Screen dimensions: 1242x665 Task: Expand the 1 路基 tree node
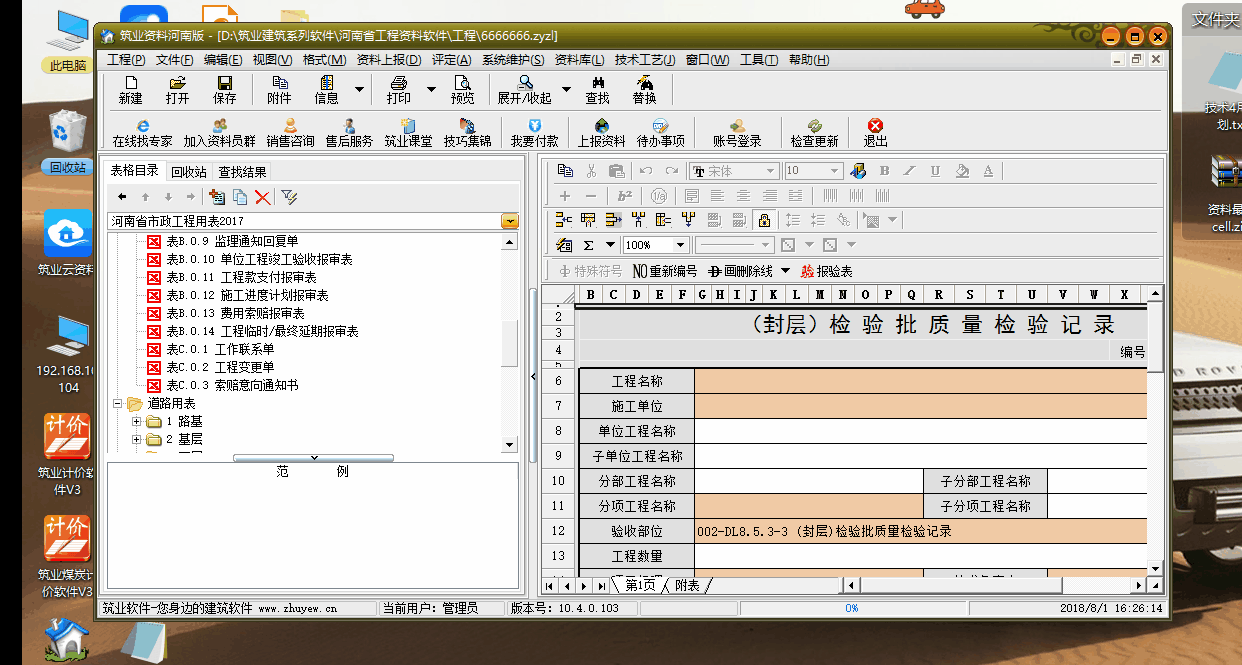tap(136, 422)
